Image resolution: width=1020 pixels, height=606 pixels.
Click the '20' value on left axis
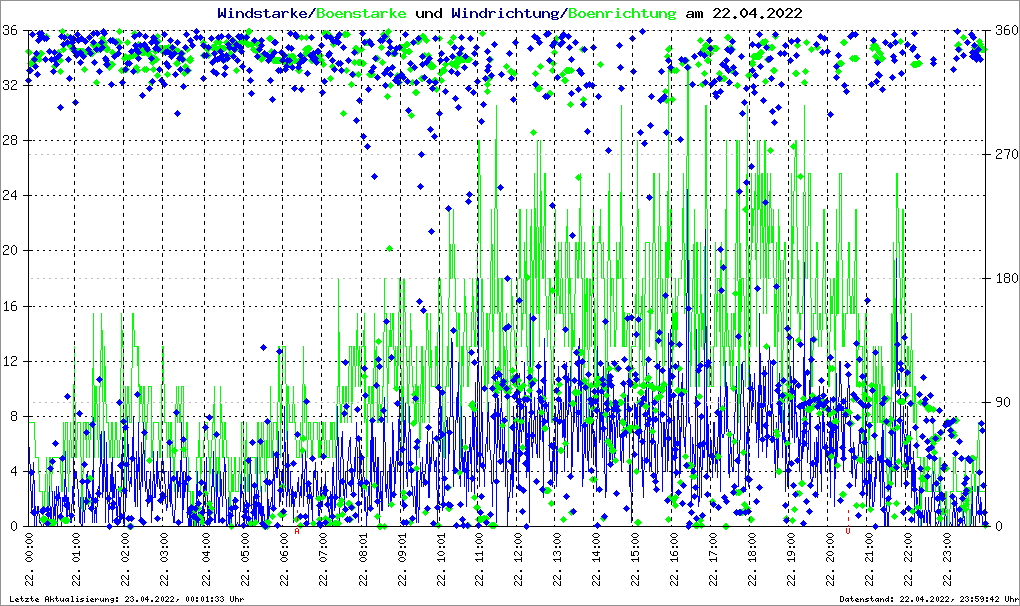[x=12, y=251]
